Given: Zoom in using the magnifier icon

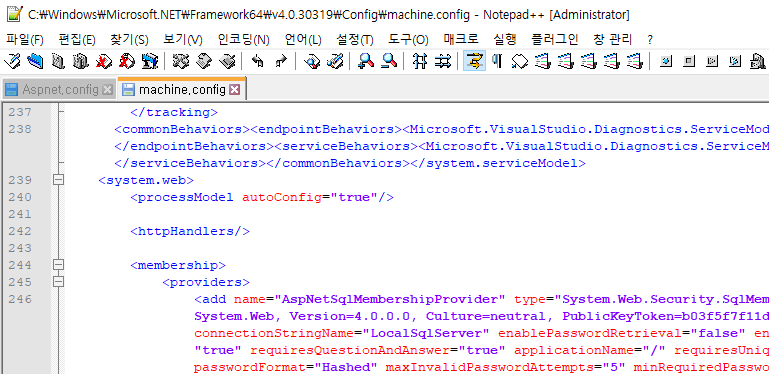Looking at the screenshot, I should point(366,61).
